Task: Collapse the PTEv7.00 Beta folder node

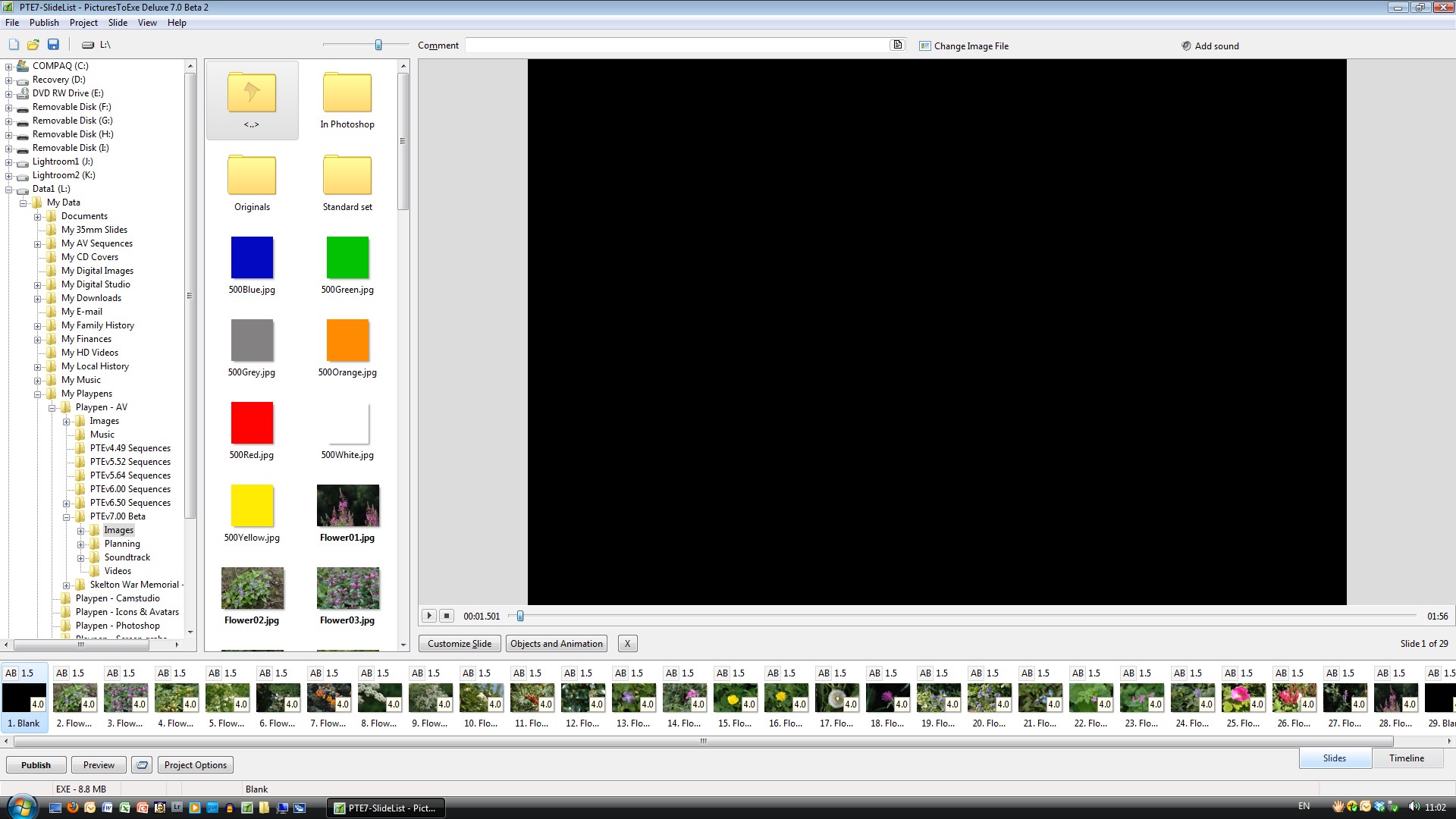Action: tap(66, 517)
